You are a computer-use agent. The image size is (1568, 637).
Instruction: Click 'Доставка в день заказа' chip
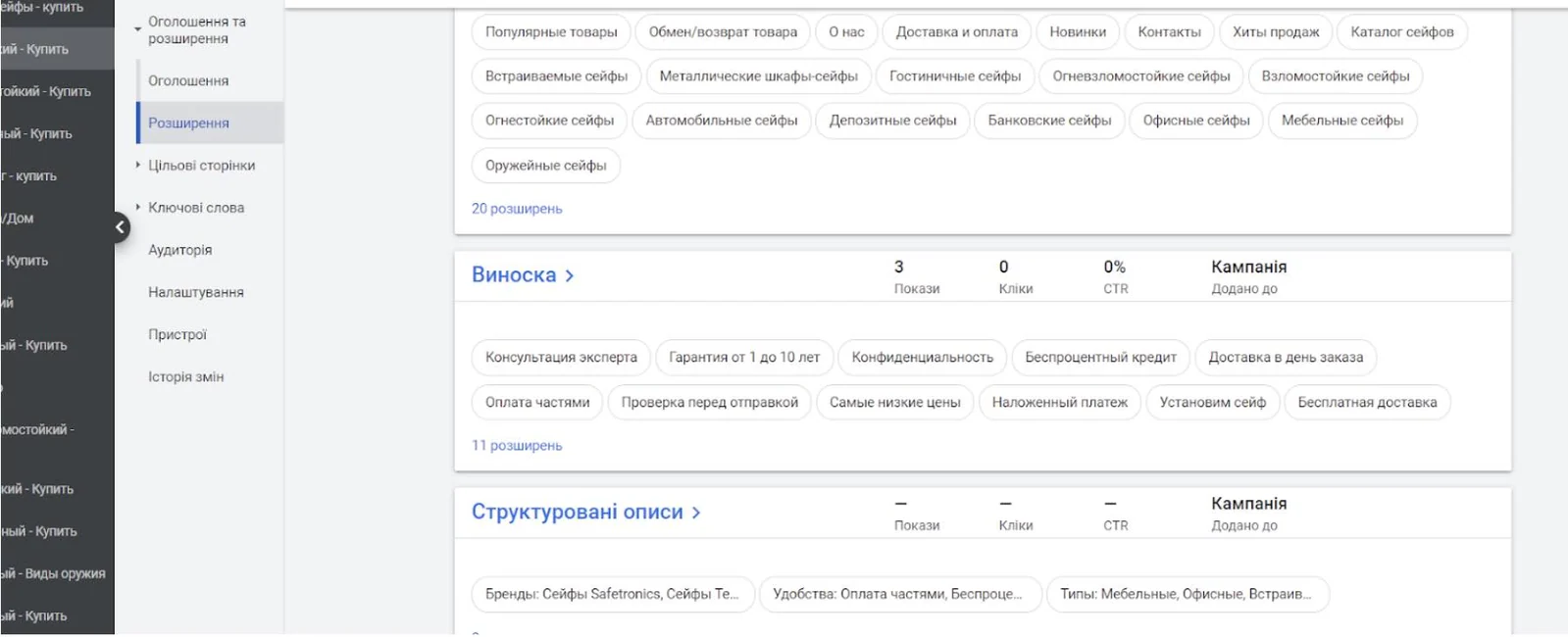click(x=1286, y=358)
